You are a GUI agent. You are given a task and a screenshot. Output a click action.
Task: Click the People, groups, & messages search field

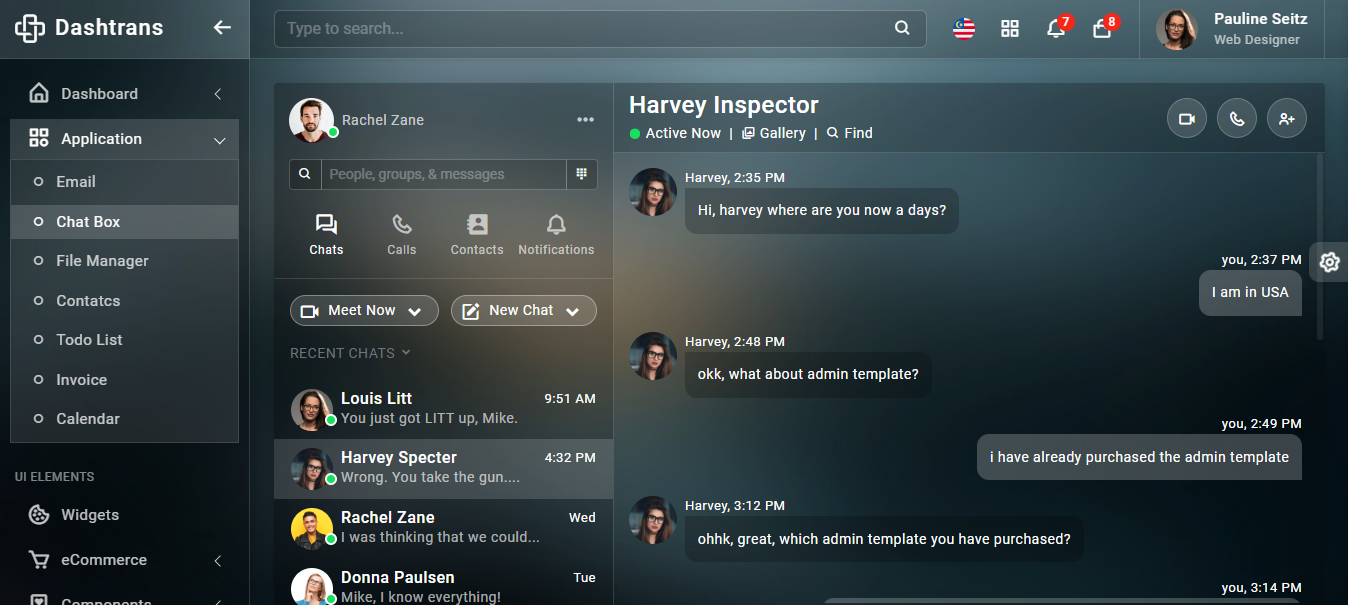442,174
